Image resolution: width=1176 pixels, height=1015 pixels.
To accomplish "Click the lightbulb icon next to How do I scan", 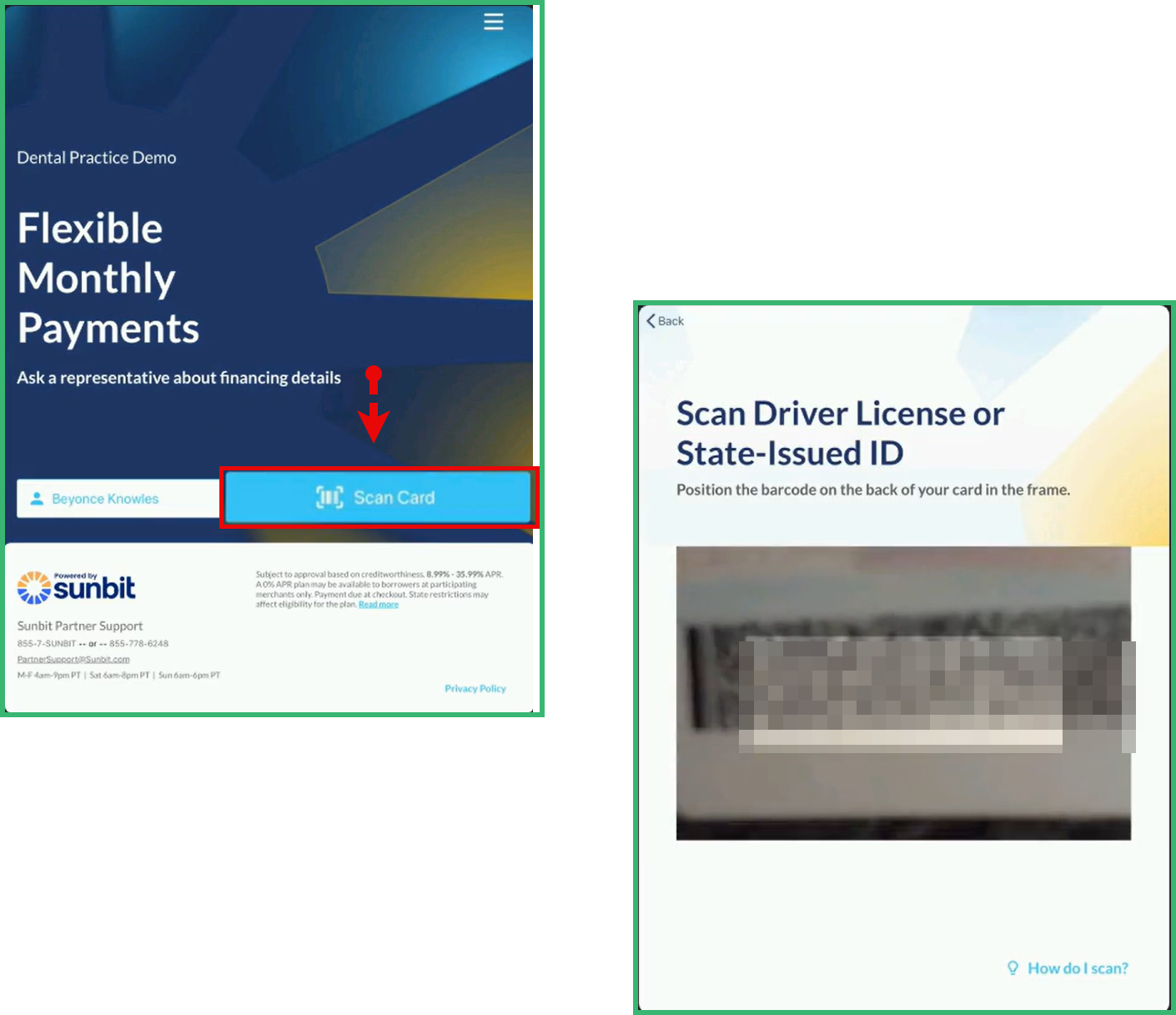I will tap(1013, 967).
